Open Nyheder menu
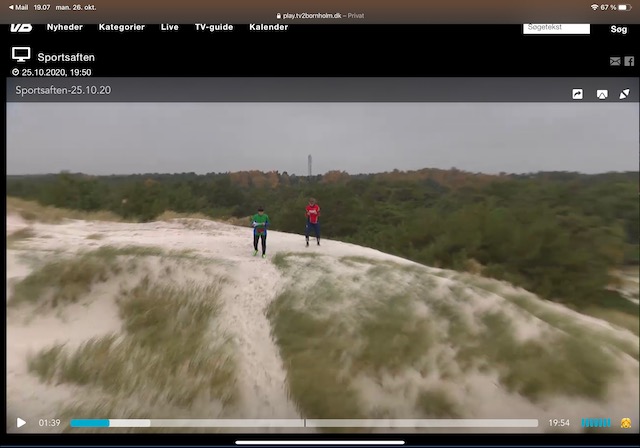640x448 pixels. pos(64,27)
